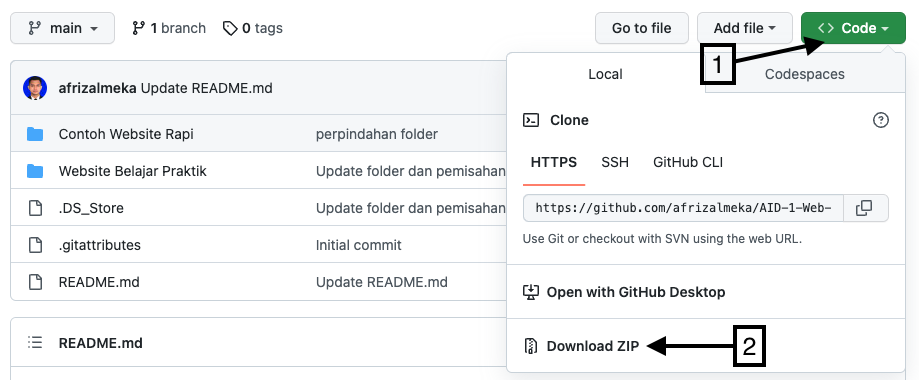Click the terminal icon beside Clone

(531, 120)
